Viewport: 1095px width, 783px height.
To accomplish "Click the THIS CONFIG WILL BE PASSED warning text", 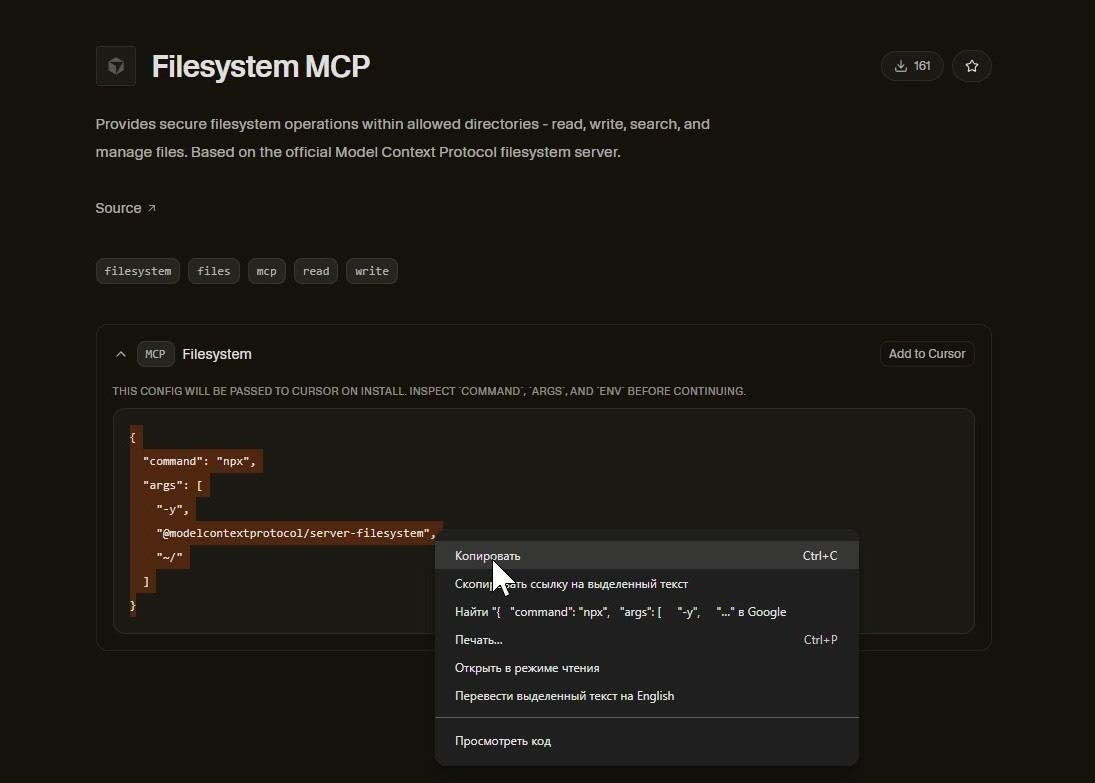I will coord(429,391).
